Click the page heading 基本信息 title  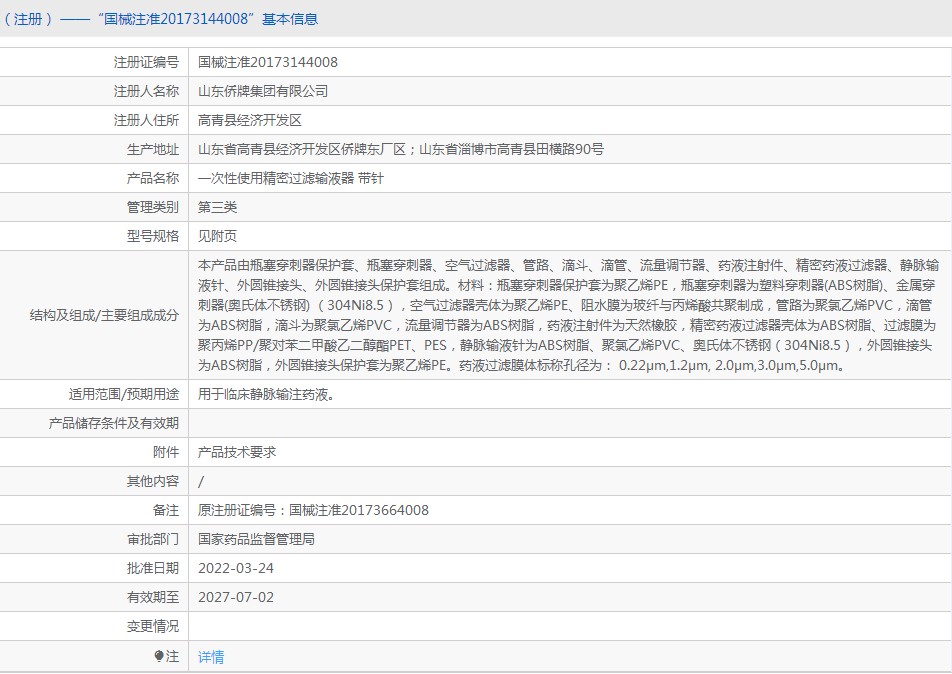pos(290,19)
